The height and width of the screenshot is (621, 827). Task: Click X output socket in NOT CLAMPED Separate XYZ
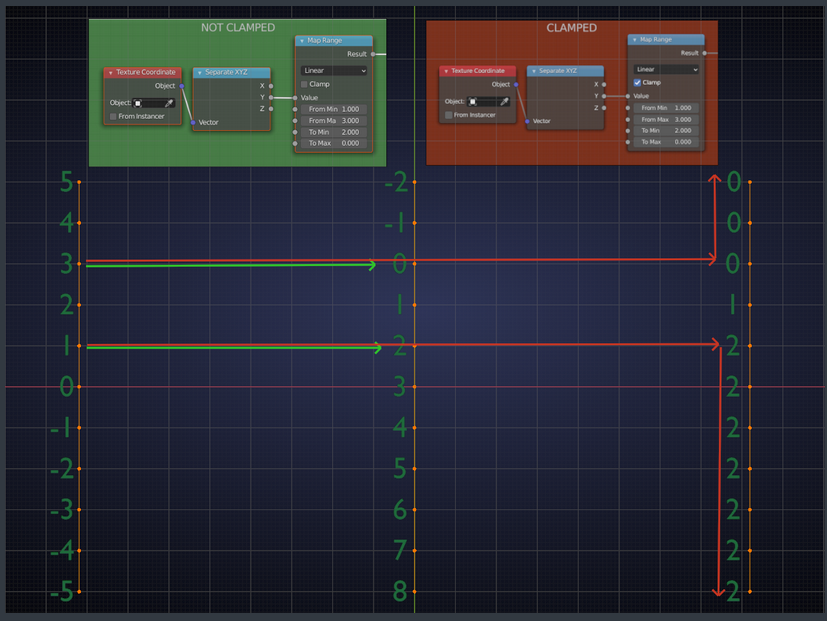point(271,85)
